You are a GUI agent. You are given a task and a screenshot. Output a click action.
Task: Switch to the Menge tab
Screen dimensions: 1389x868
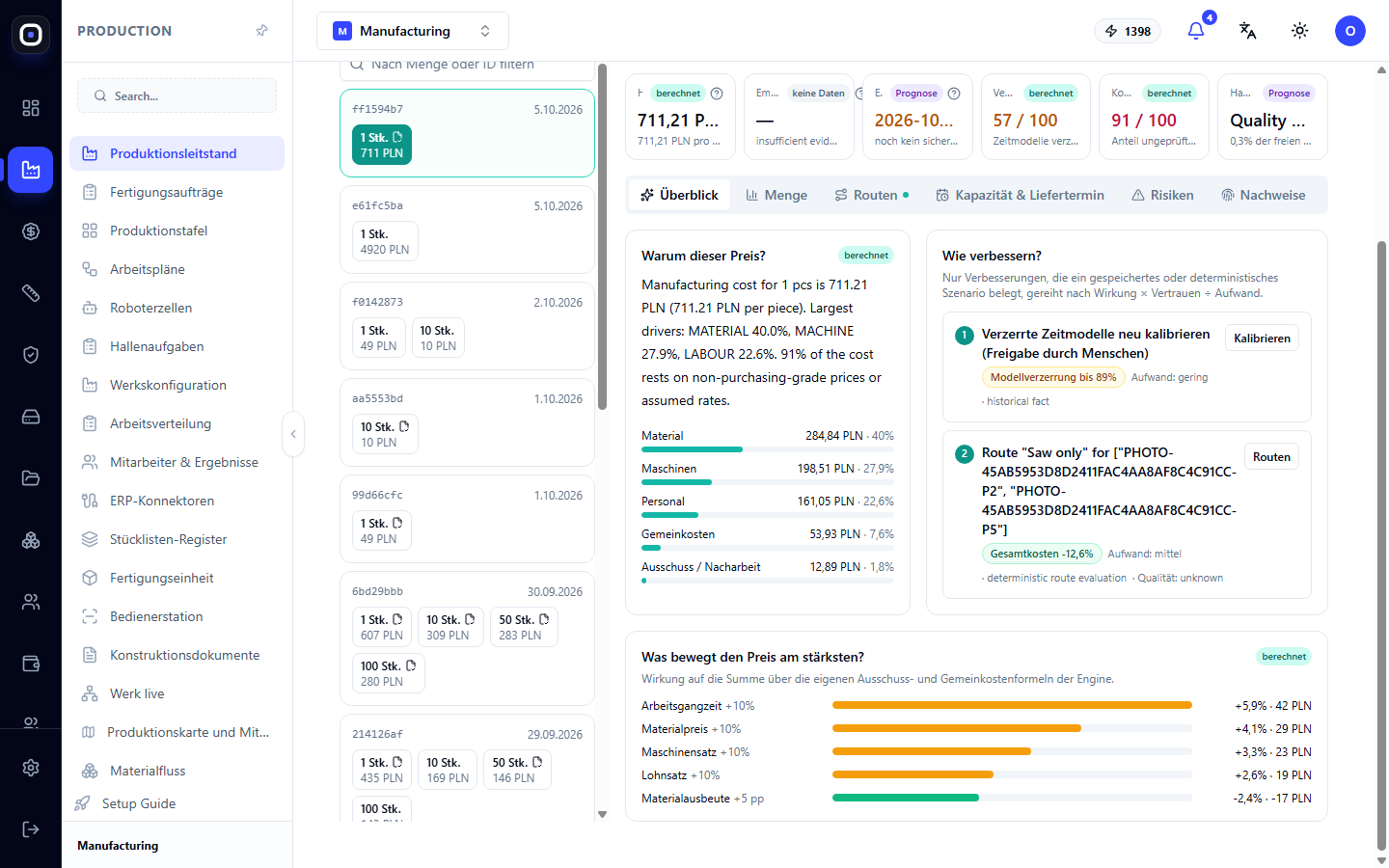pyautogui.click(x=776, y=195)
